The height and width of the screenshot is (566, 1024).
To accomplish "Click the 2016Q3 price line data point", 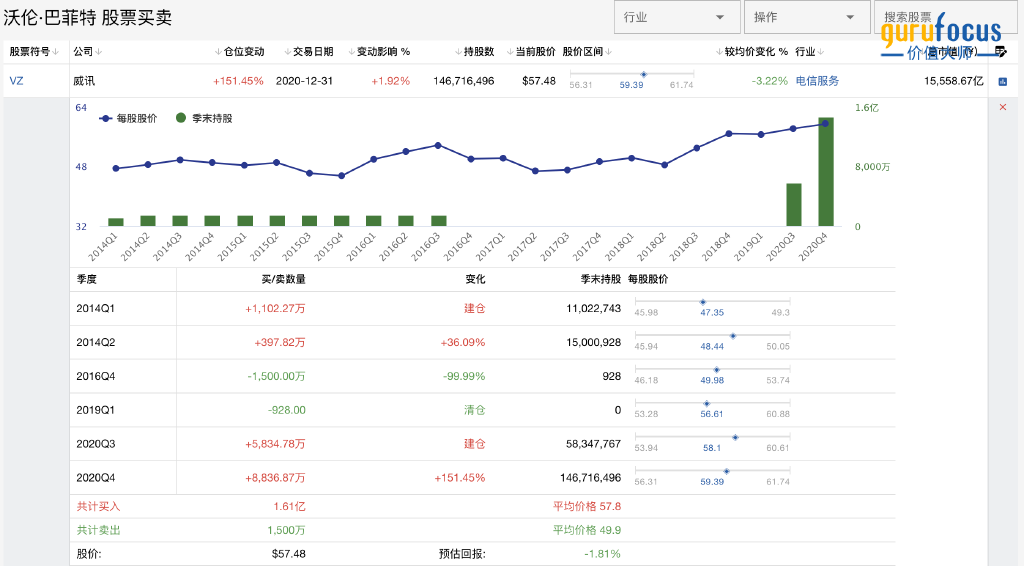I will tap(438, 146).
